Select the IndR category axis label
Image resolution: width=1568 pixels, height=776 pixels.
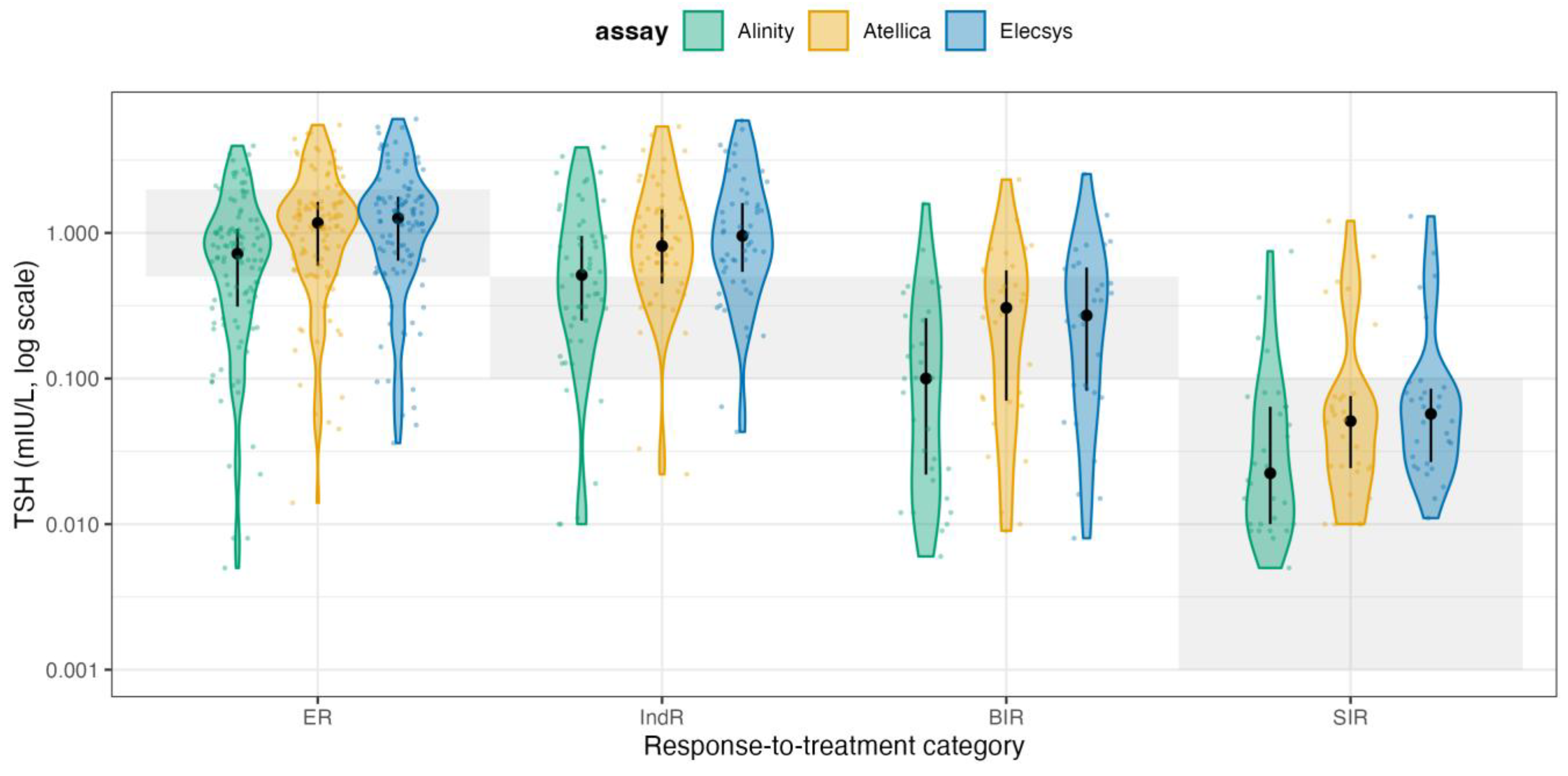click(662, 718)
